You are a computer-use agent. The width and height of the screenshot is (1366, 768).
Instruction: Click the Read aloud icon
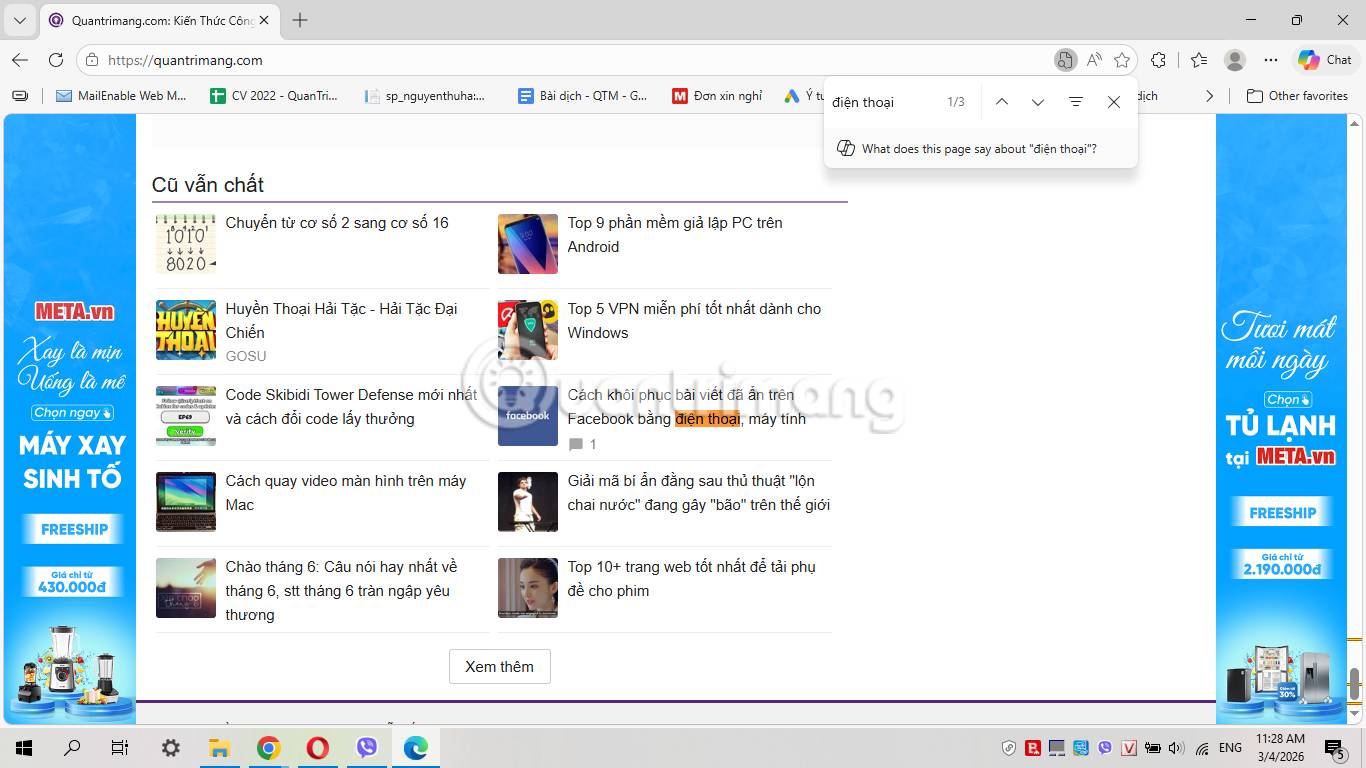click(1094, 60)
